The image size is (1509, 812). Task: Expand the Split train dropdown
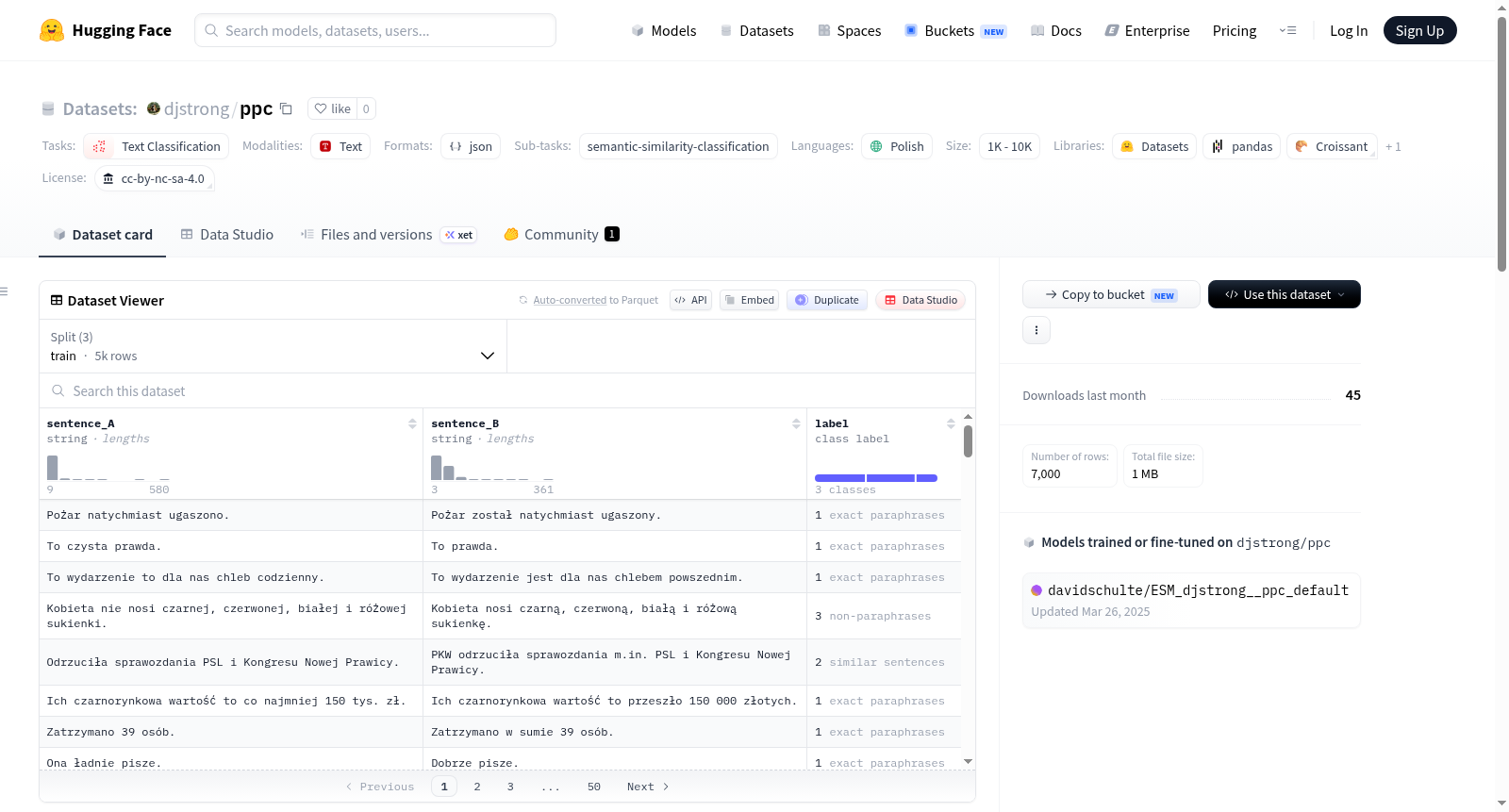273,346
